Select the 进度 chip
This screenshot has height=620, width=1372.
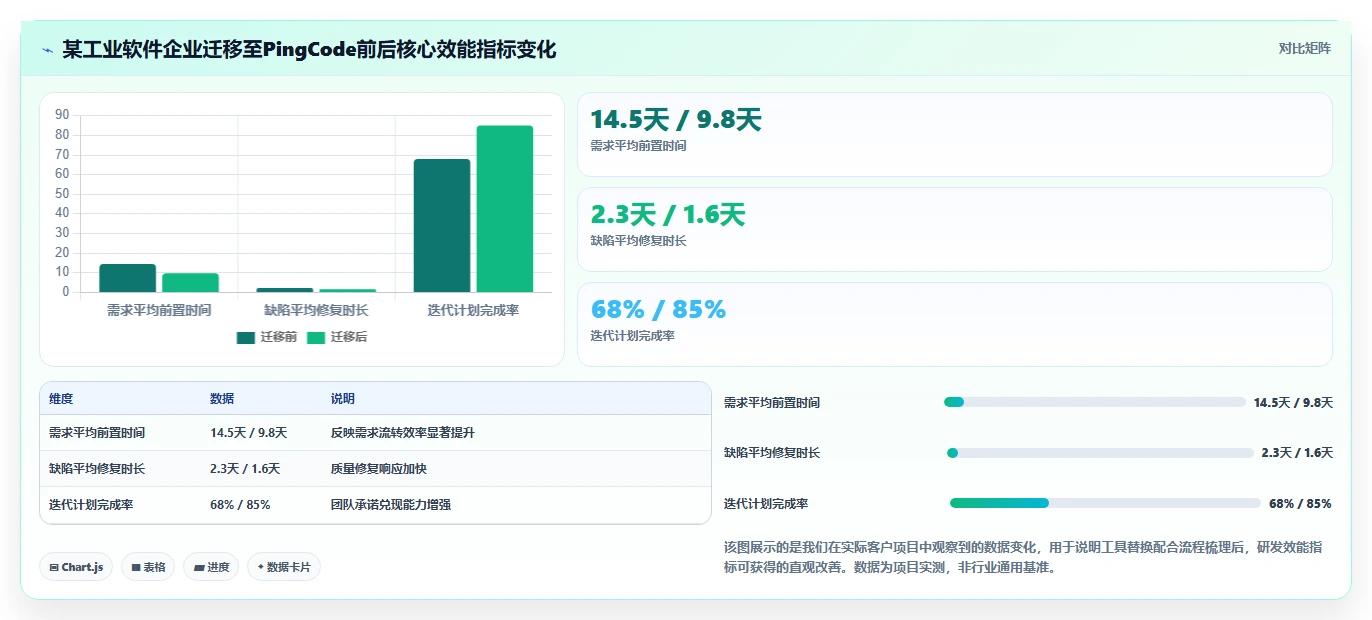pos(211,567)
